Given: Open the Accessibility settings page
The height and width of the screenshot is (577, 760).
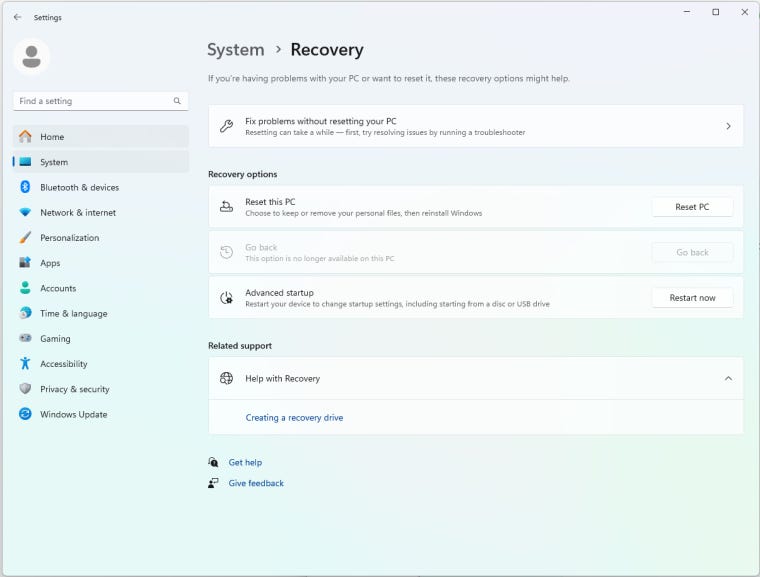Looking at the screenshot, I should 63,364.
